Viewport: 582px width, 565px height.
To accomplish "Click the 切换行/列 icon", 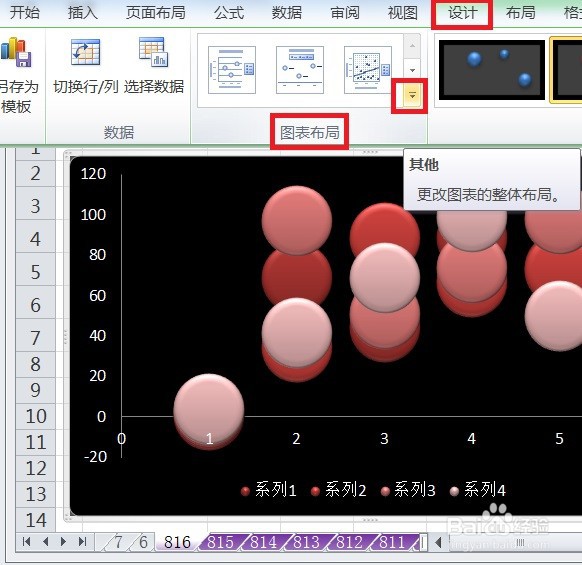I will coord(85,52).
